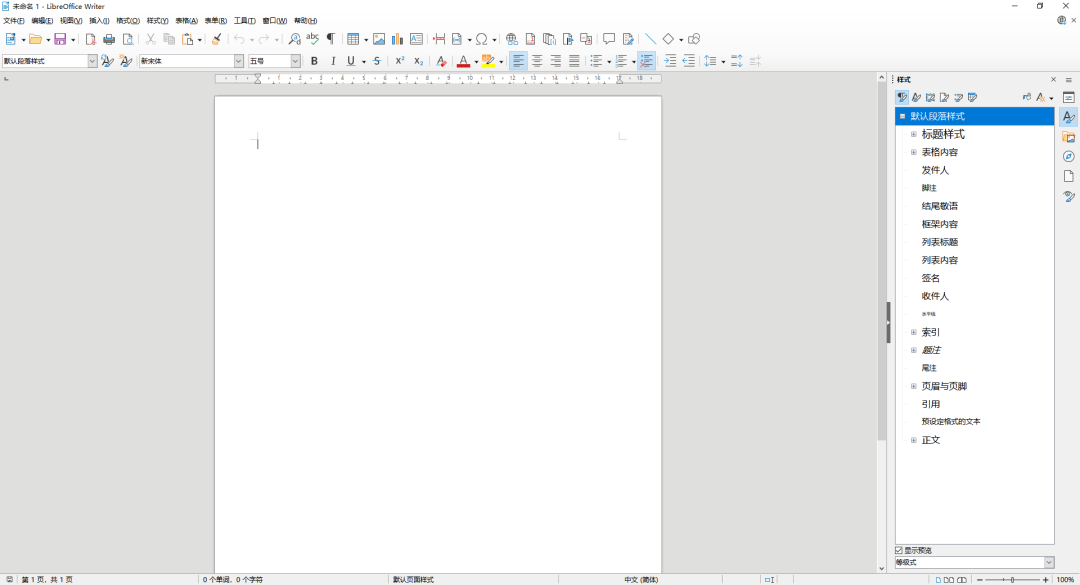The width and height of the screenshot is (1080, 585).
Task: Enable justified paragraph alignment
Action: pyautogui.click(x=574, y=61)
